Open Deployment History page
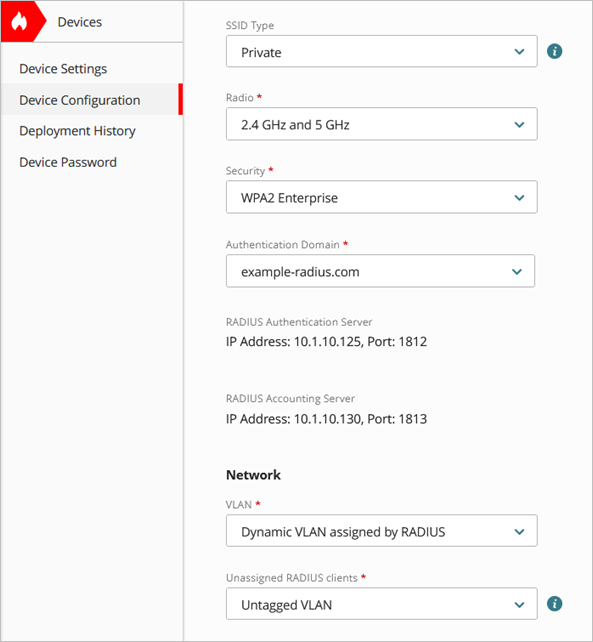Screen dimensions: 593x642 point(77,131)
